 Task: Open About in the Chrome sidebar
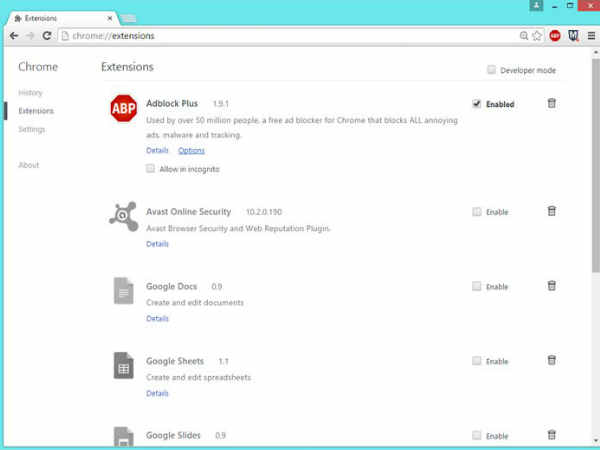(29, 165)
